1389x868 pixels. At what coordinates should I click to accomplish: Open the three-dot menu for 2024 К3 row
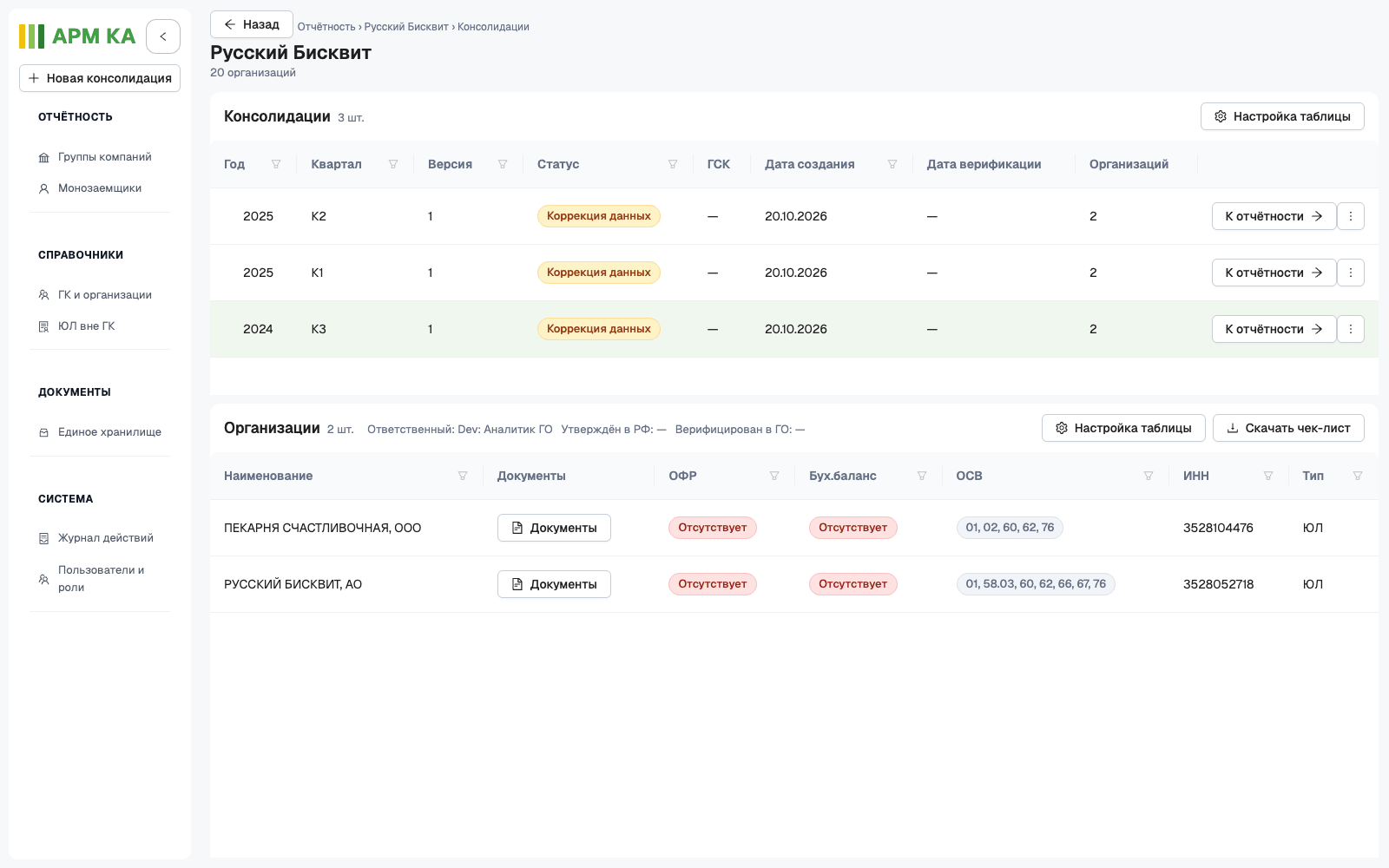[1351, 329]
